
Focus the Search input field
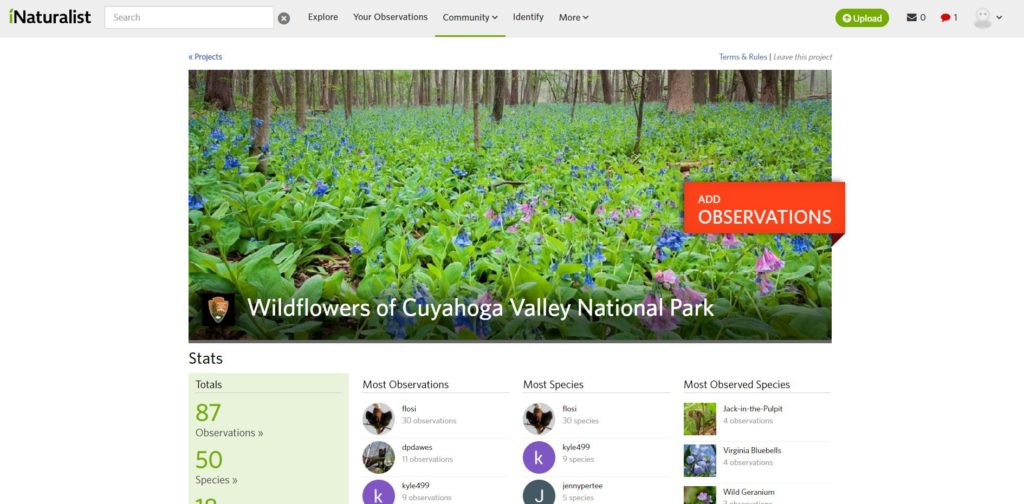189,18
